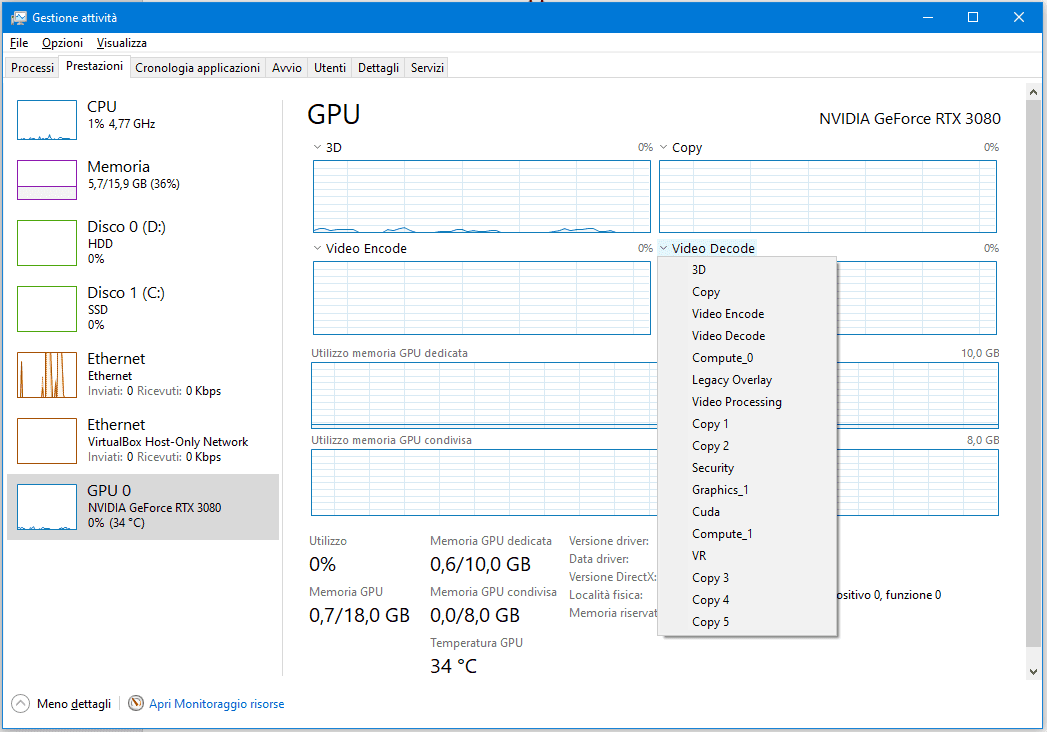Select Compute_0 in the dropdown list

[722, 358]
